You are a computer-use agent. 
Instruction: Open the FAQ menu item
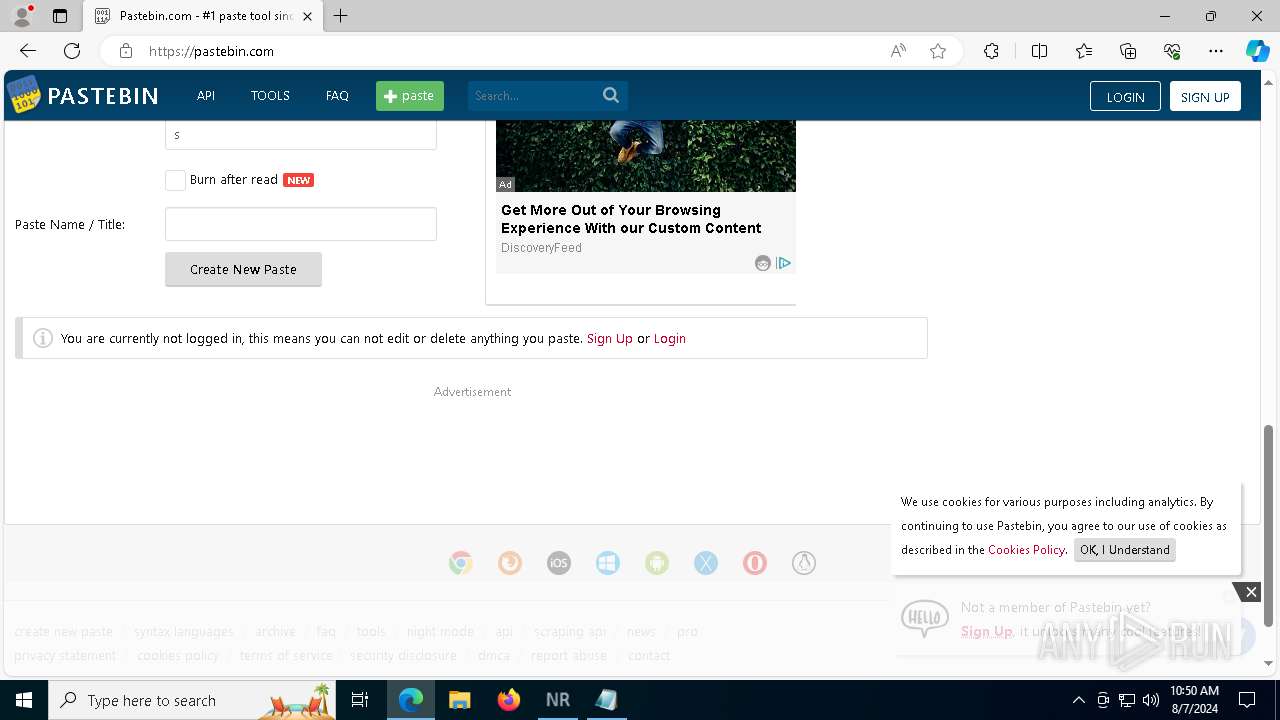(x=337, y=96)
